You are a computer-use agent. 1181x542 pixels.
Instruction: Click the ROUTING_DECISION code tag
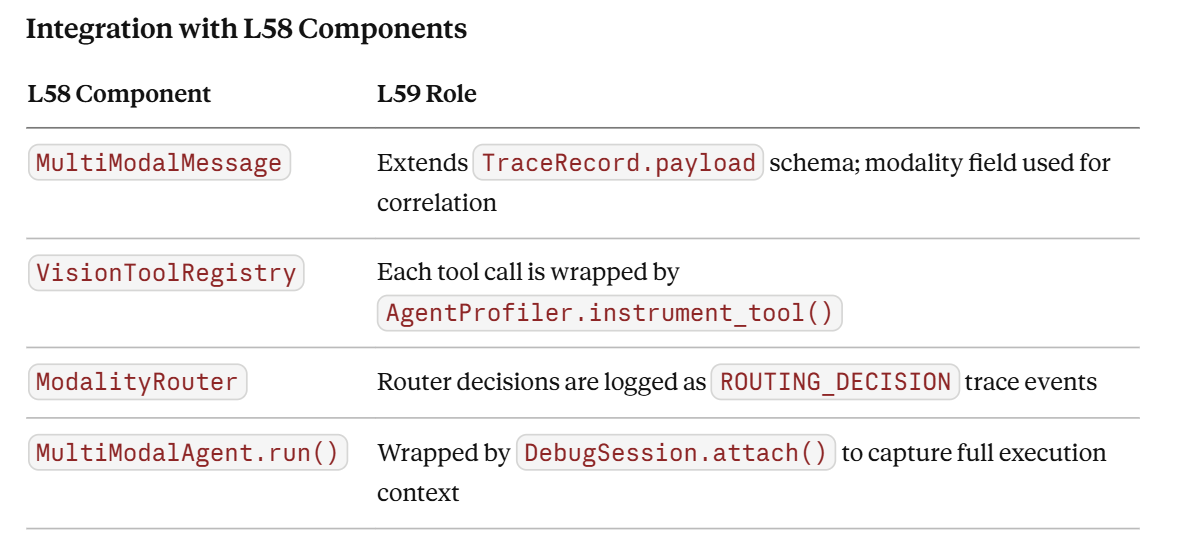pyautogui.click(x=835, y=382)
